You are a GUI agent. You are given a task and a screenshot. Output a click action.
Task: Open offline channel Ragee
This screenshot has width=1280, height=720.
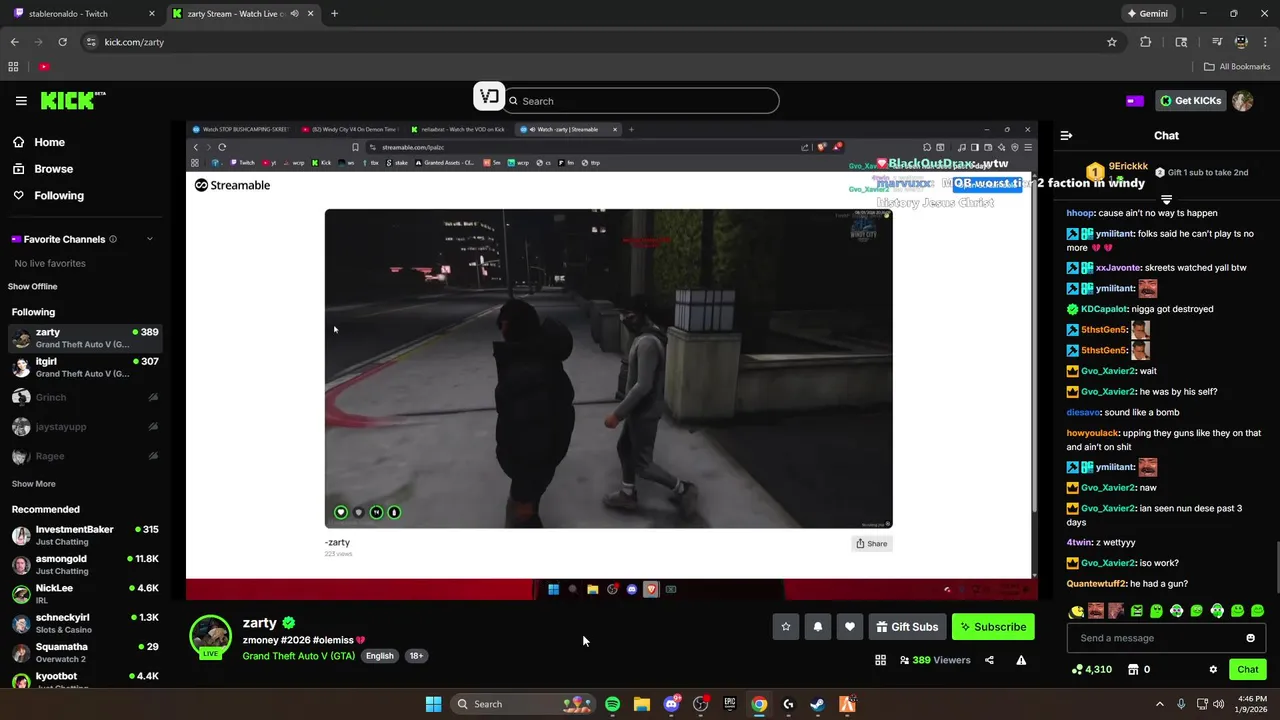pyautogui.click(x=85, y=456)
